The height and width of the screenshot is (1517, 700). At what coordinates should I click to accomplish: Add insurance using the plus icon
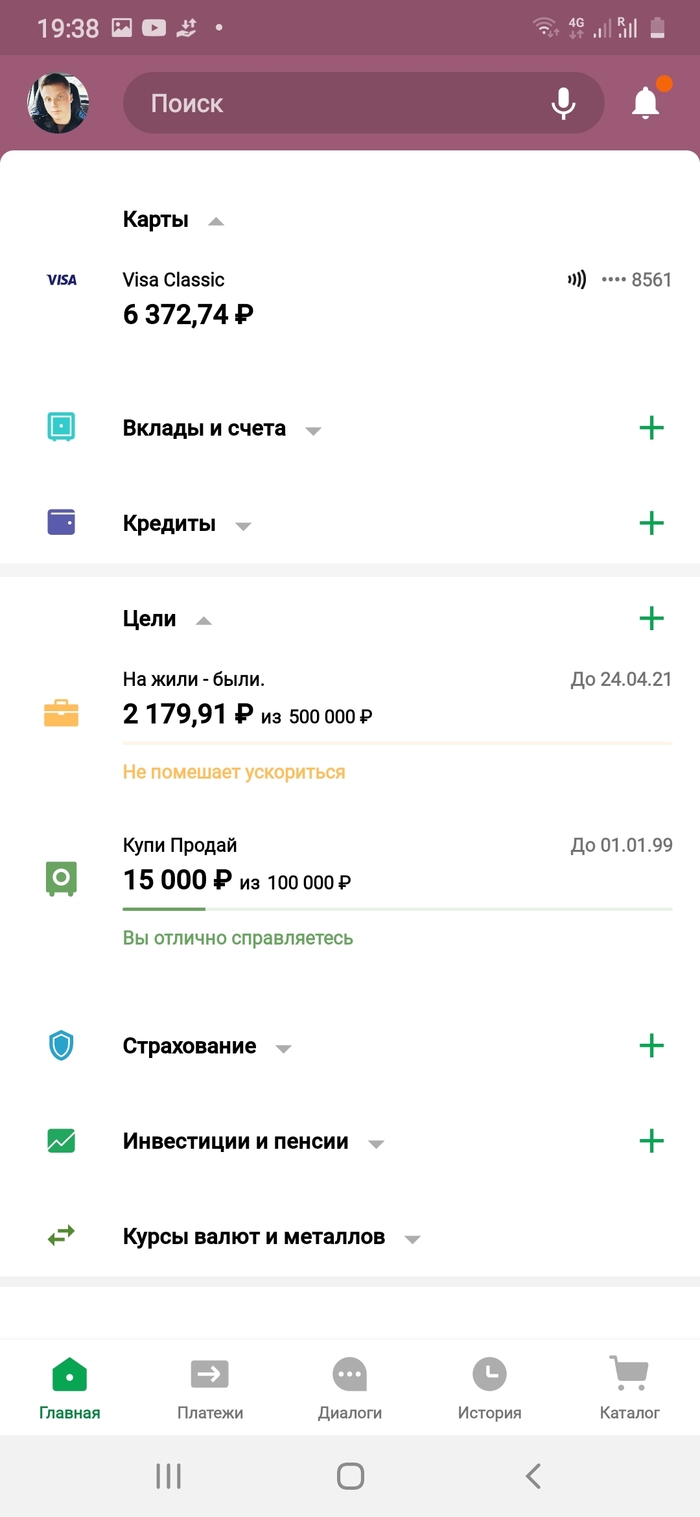651,1046
